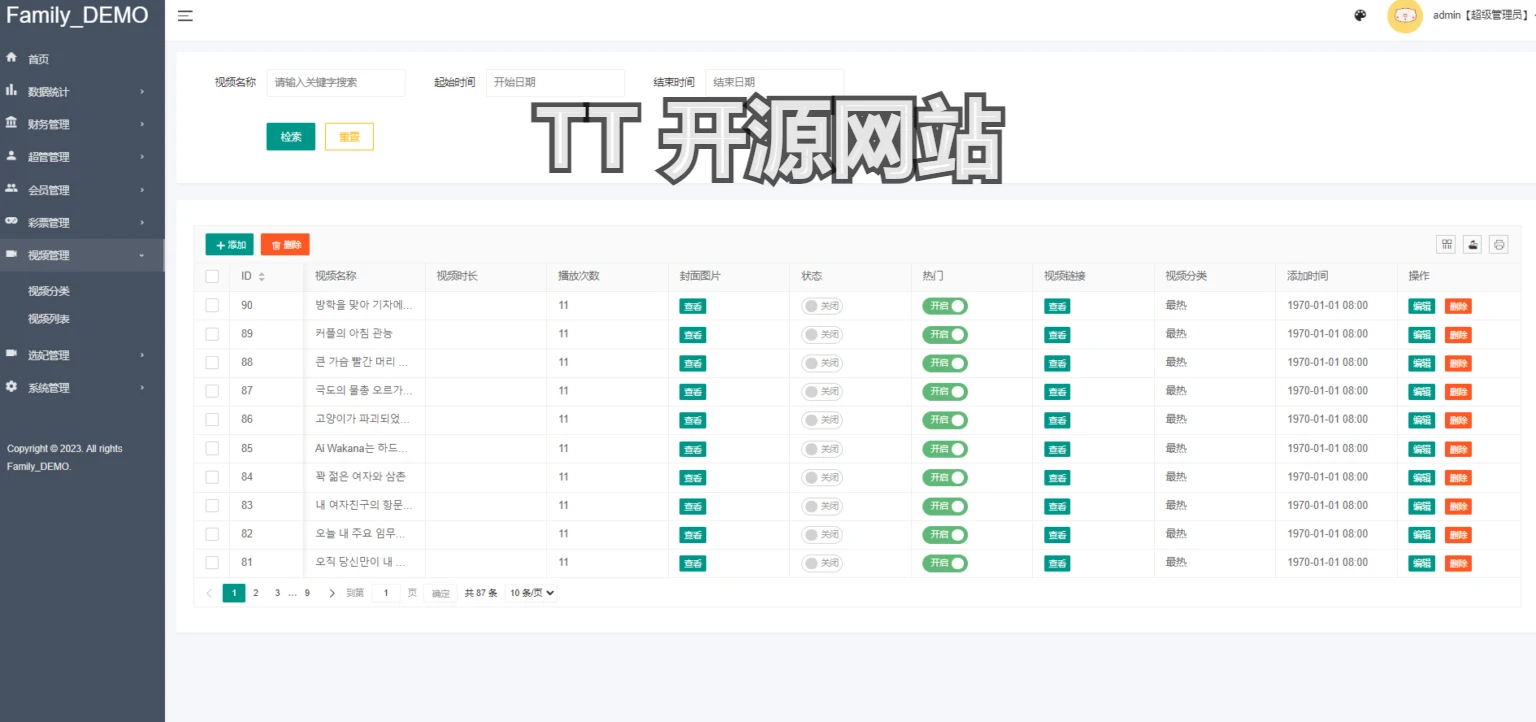Click the 财务管理 bank icon
Image resolution: width=1536 pixels, height=722 pixels.
[x=12, y=123]
